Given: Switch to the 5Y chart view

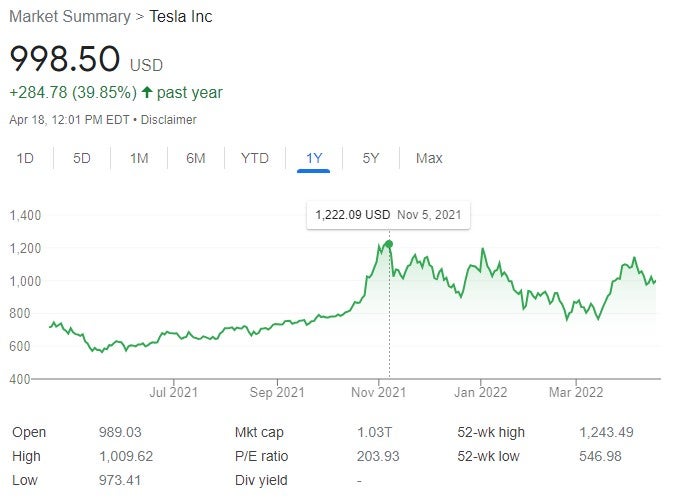Looking at the screenshot, I should (371, 158).
